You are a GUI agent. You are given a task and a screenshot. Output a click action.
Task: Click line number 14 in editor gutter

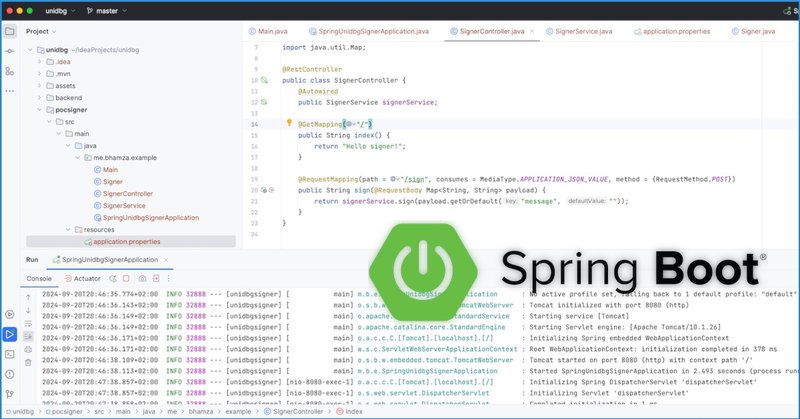coord(254,124)
